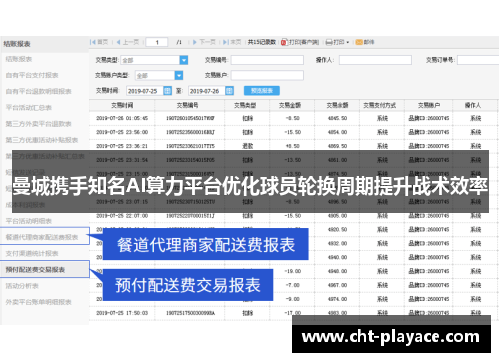Click amount value -9.00
The width and height of the screenshot is (500, 362).
[x=293, y=299]
